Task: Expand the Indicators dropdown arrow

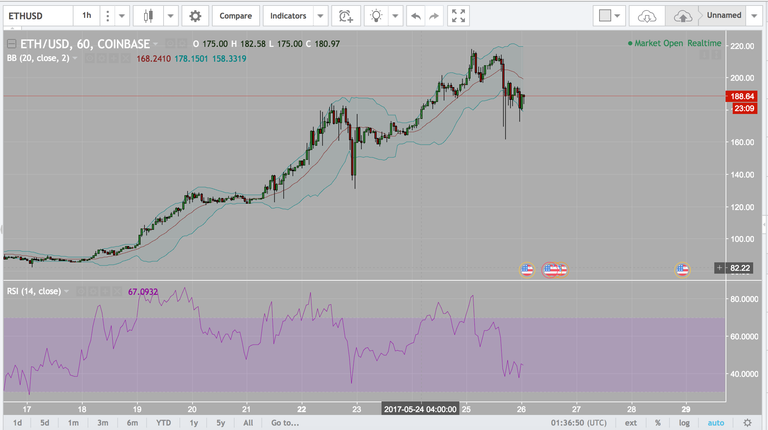Action: 320,16
